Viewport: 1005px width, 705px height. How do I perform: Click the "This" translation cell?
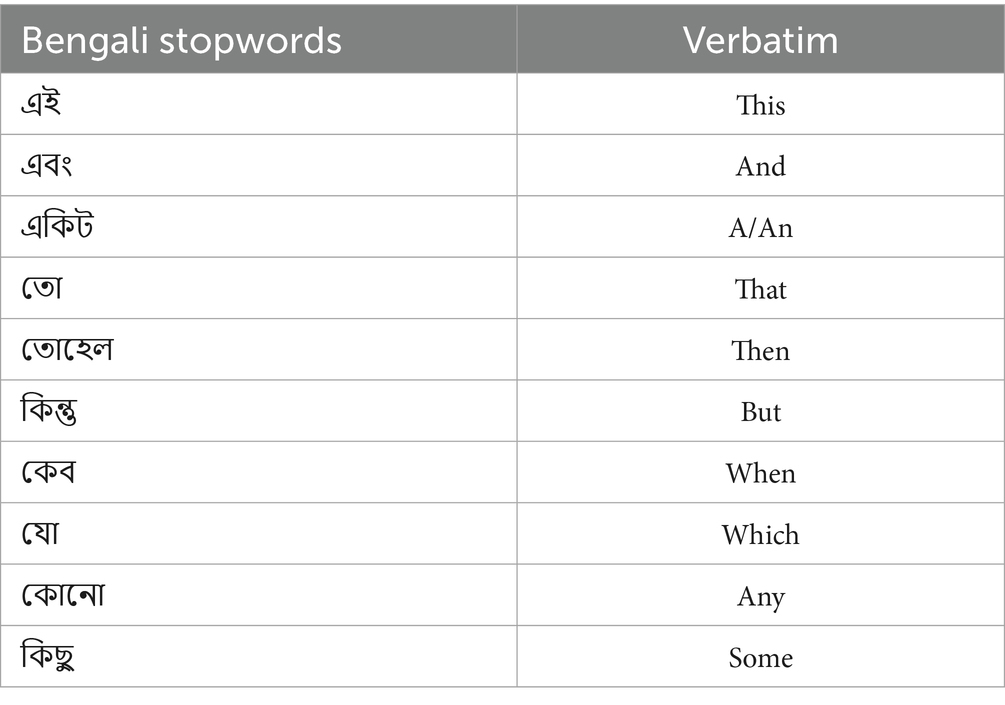point(760,105)
